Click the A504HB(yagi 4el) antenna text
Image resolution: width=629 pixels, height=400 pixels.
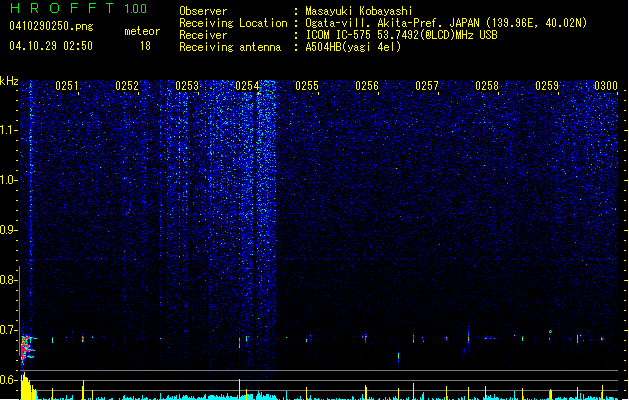pyautogui.click(x=353, y=47)
